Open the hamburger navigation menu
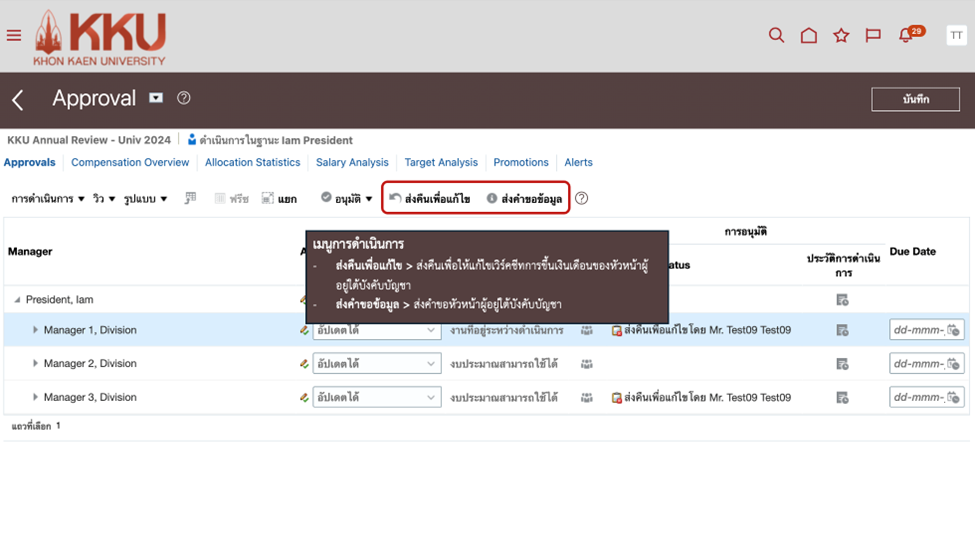Viewport: 975px width, 551px height. [x=14, y=36]
